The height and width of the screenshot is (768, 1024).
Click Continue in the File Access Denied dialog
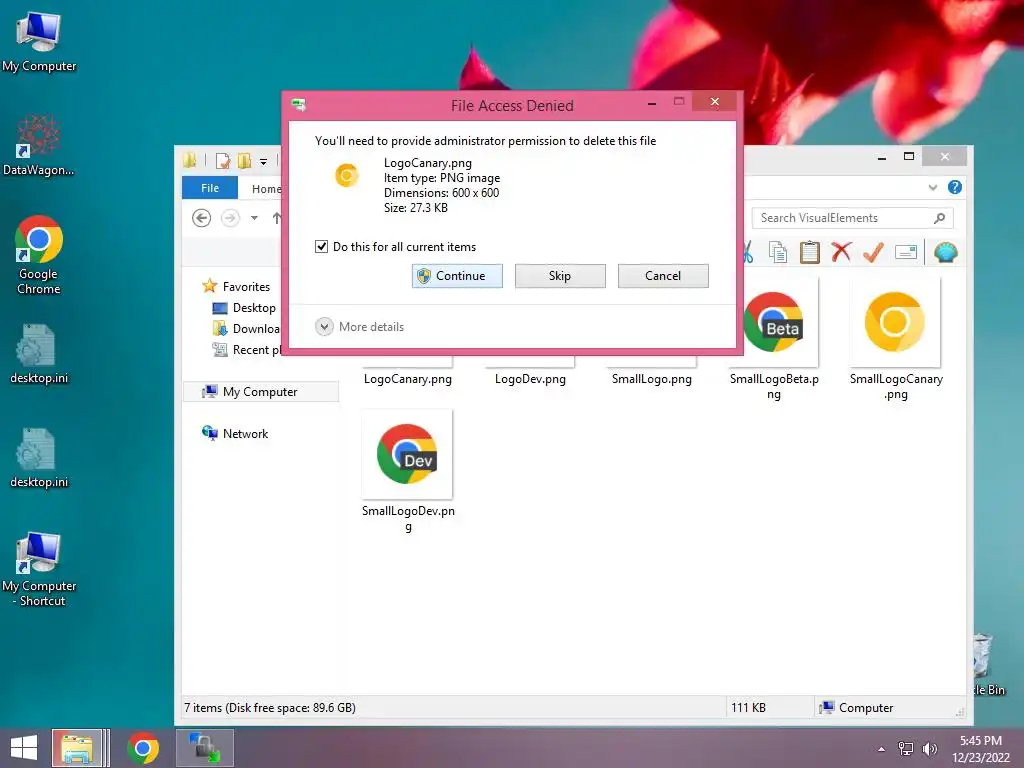457,276
